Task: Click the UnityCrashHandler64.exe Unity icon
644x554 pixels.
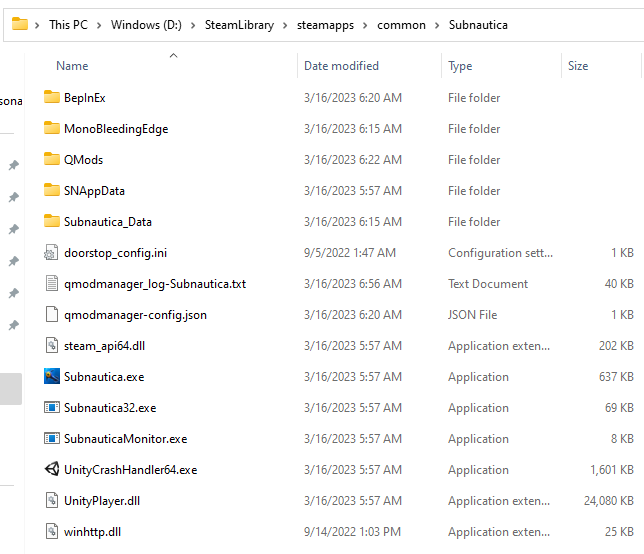Action: coord(52,469)
